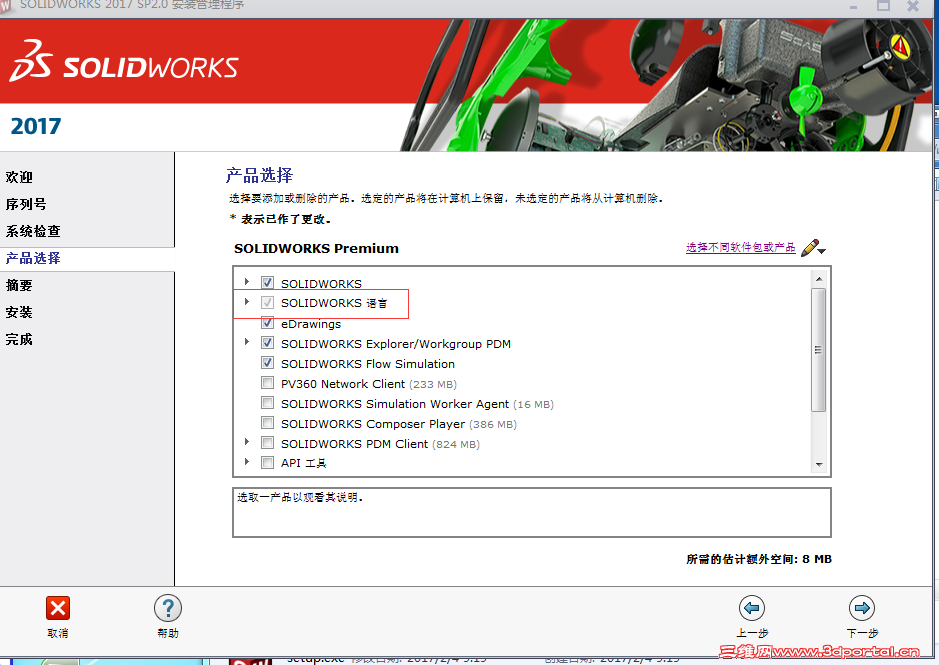This screenshot has width=939, height=665.
Task: Click the SOLIDWORKS Premium heading
Action: [x=316, y=249]
